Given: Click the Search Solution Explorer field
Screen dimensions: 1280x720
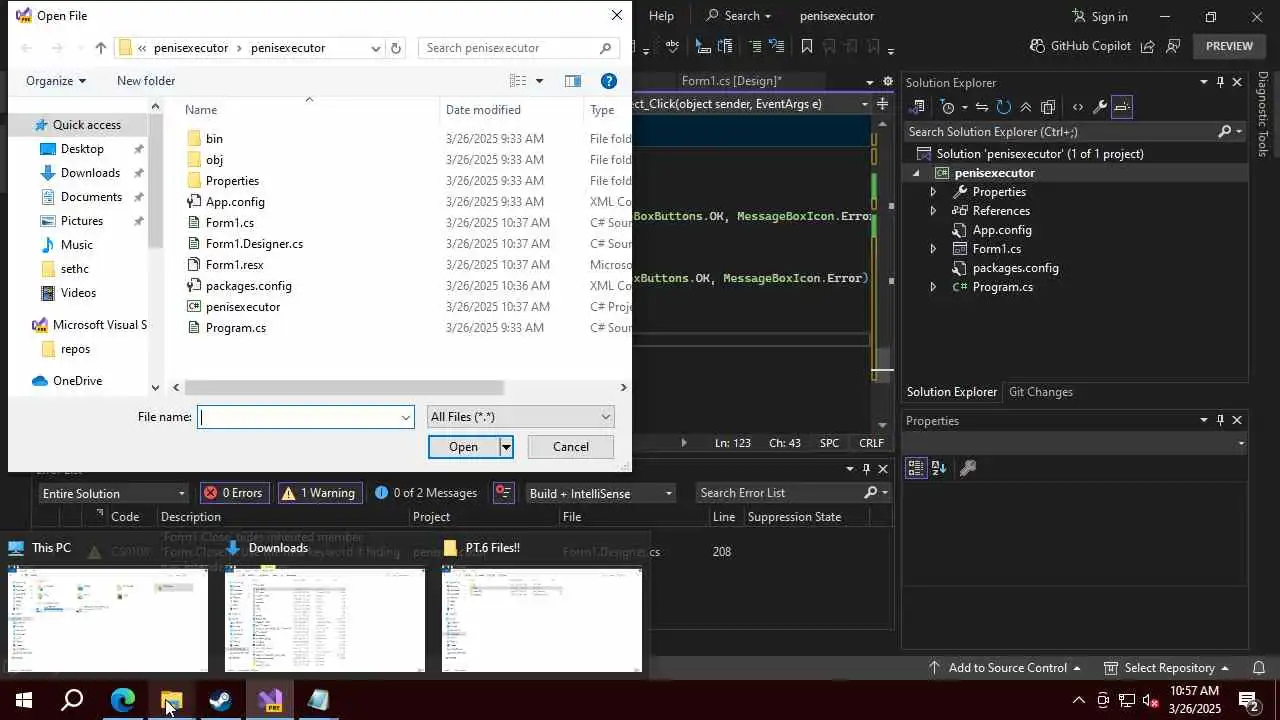Looking at the screenshot, I should 1061,132.
